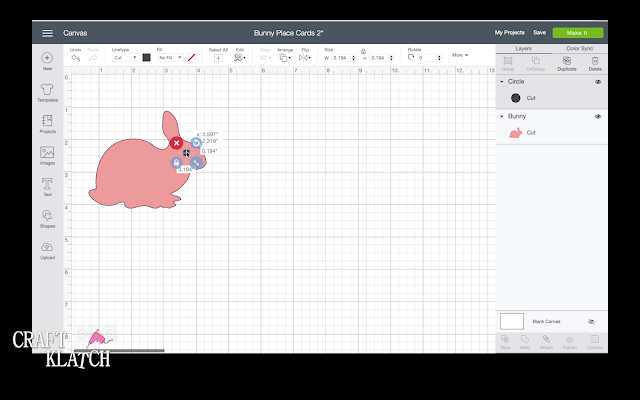Click the Select All icon
Viewport: 640px width, 400px height.
(x=218, y=58)
